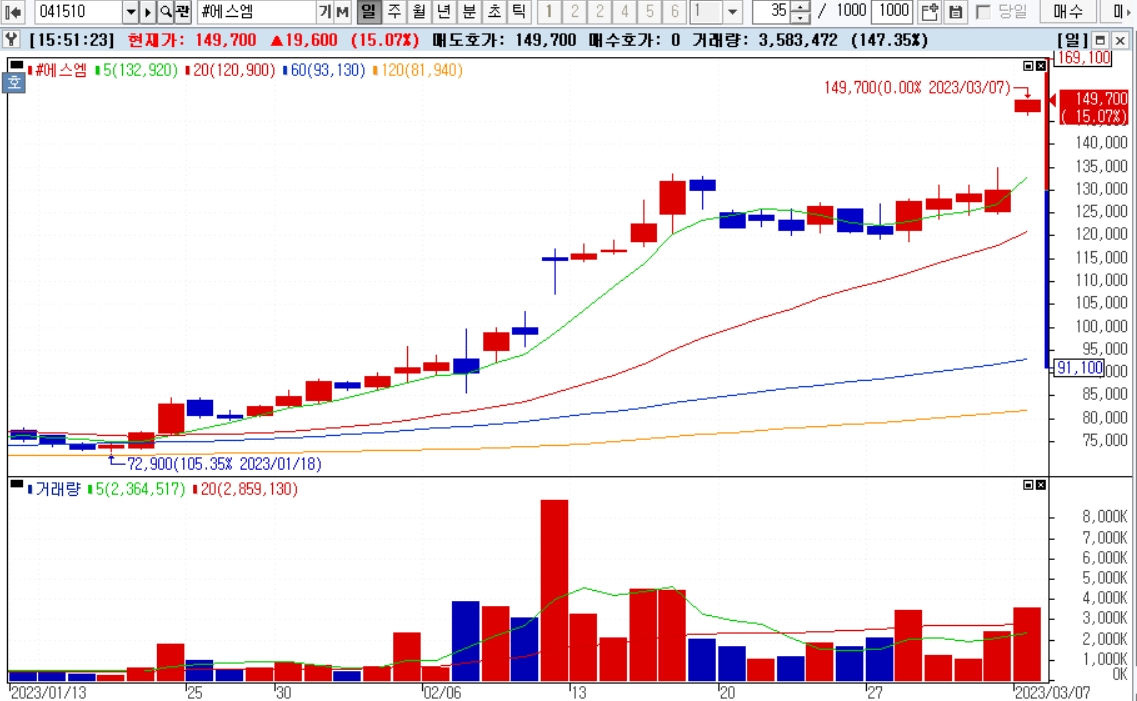Click the save chart floppy icon
The image size is (1137, 701).
(x=955, y=12)
